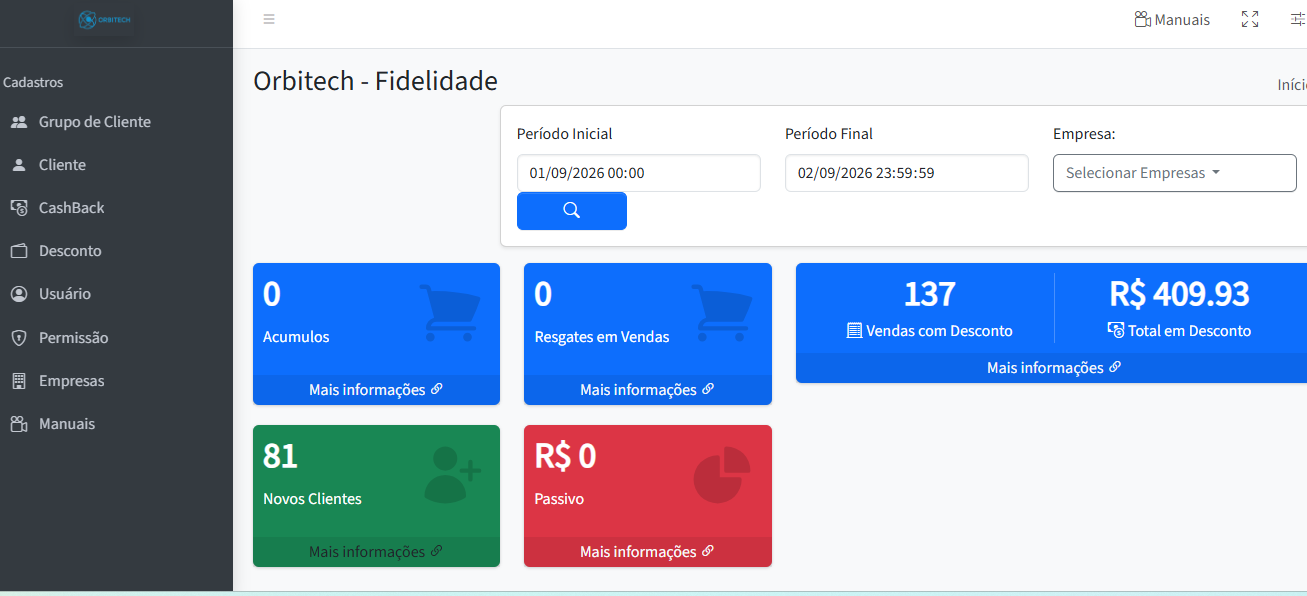1307x596 pixels.
Task: Click the Cliente person icon
Action: pyautogui.click(x=18, y=165)
